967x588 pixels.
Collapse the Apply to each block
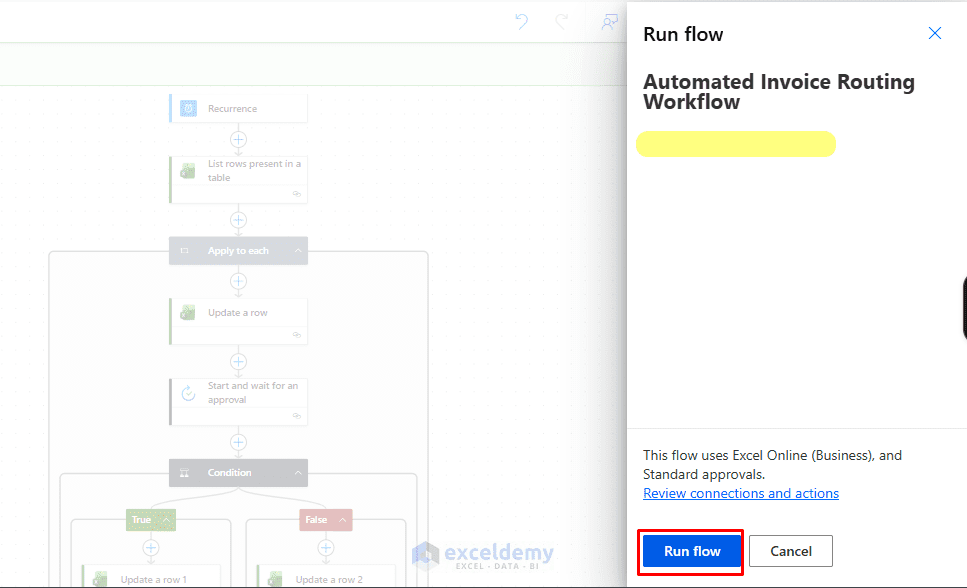pyautogui.click(x=298, y=251)
